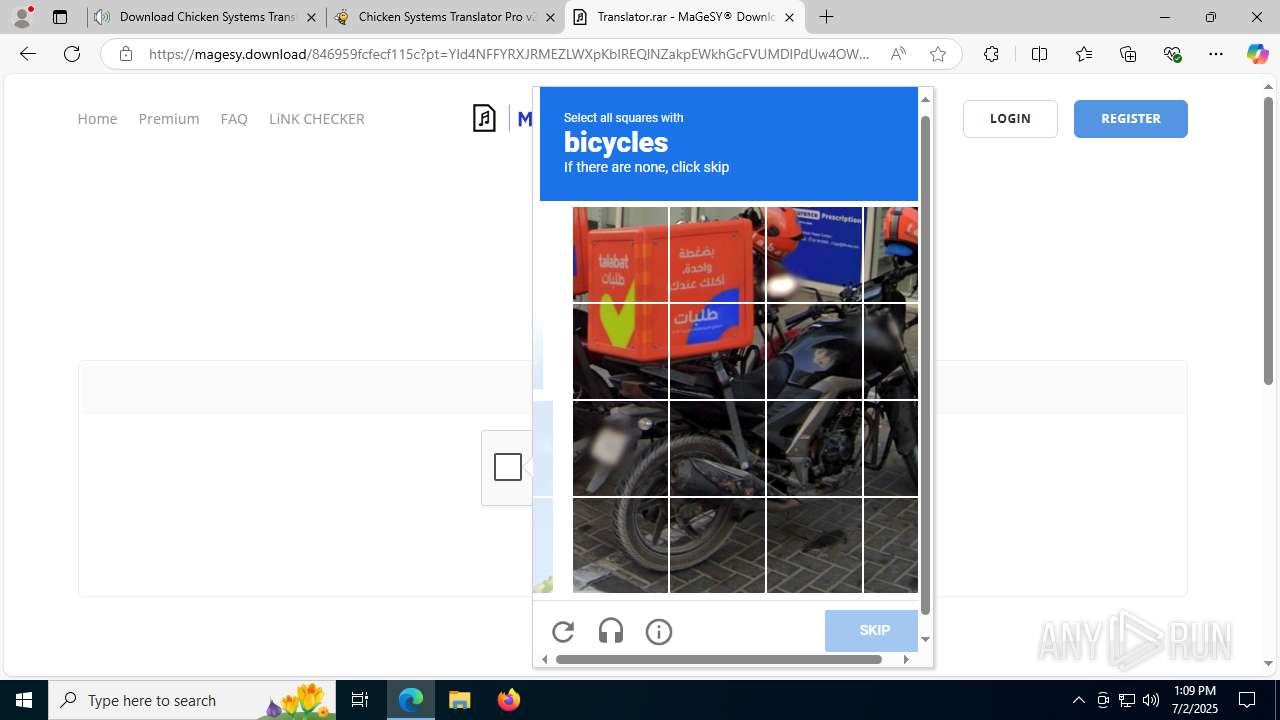Screen dimensions: 1280x720
Task: Open browser profile icon
Action: [x=22, y=17]
